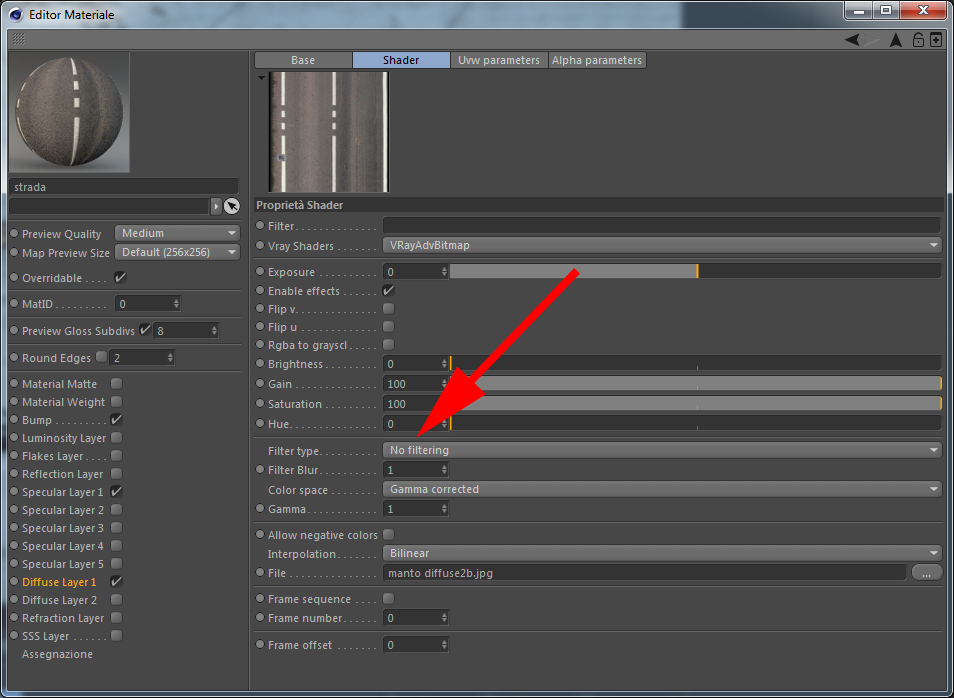Click the File path field manto diffuse2b.jpg
954x698 pixels.
645,573
